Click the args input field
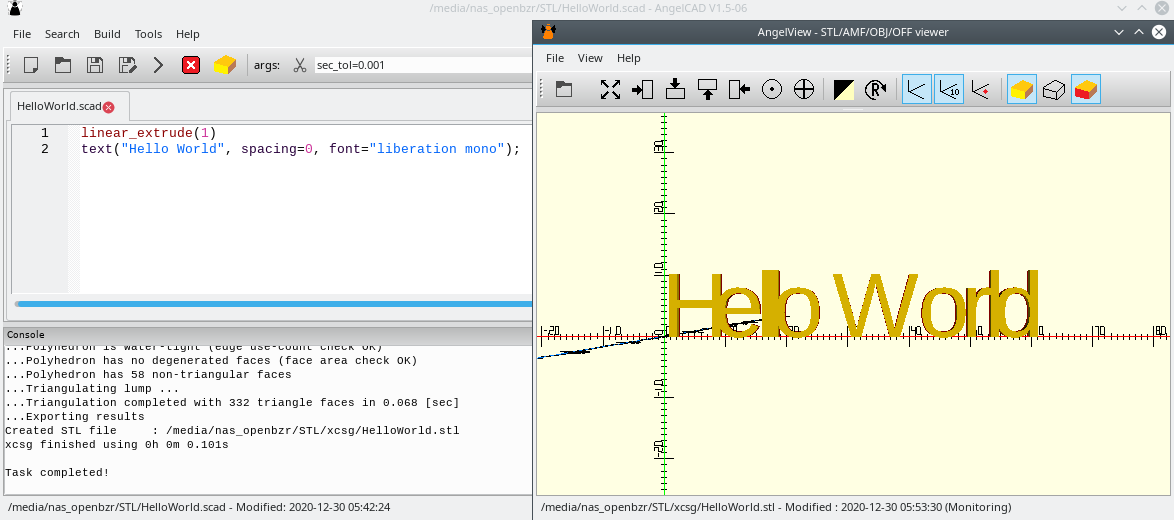Viewport: 1174px width, 520px height. click(420, 65)
